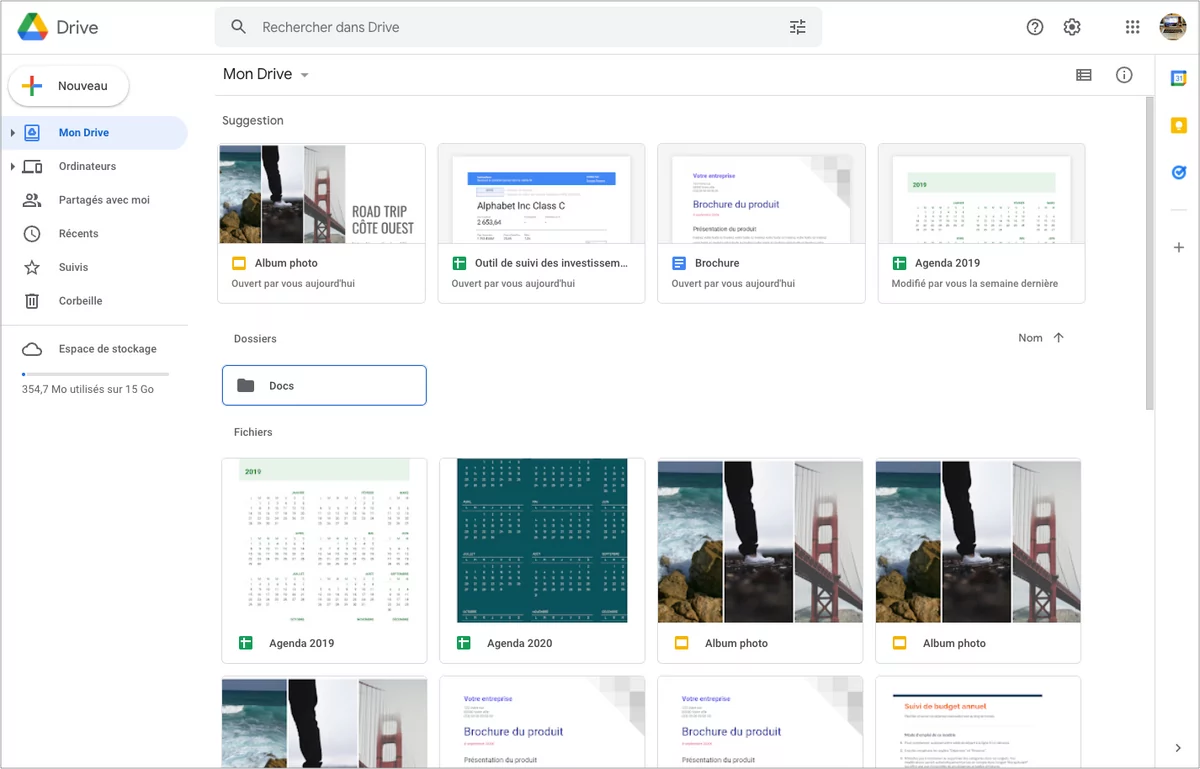Open Google Keep side panel
Image resolution: width=1200 pixels, height=769 pixels.
pyautogui.click(x=1178, y=126)
